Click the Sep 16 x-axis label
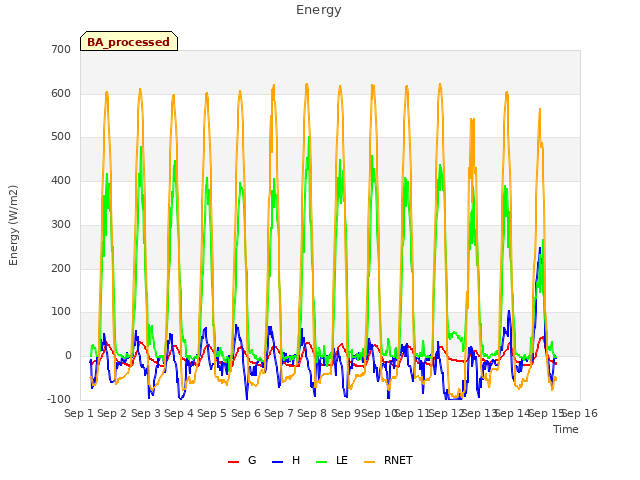This screenshot has height=480, width=640. point(580,413)
